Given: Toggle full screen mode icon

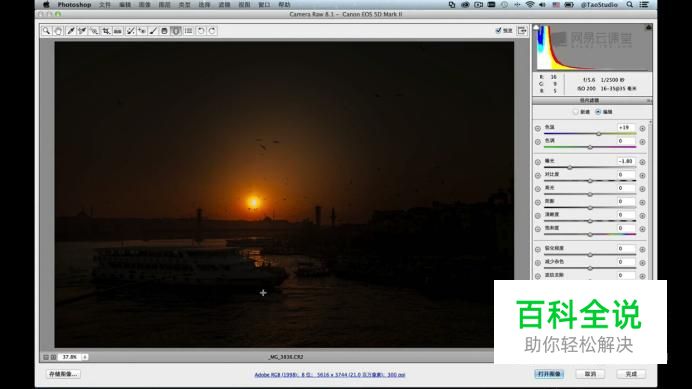Looking at the screenshot, I should point(522,30).
